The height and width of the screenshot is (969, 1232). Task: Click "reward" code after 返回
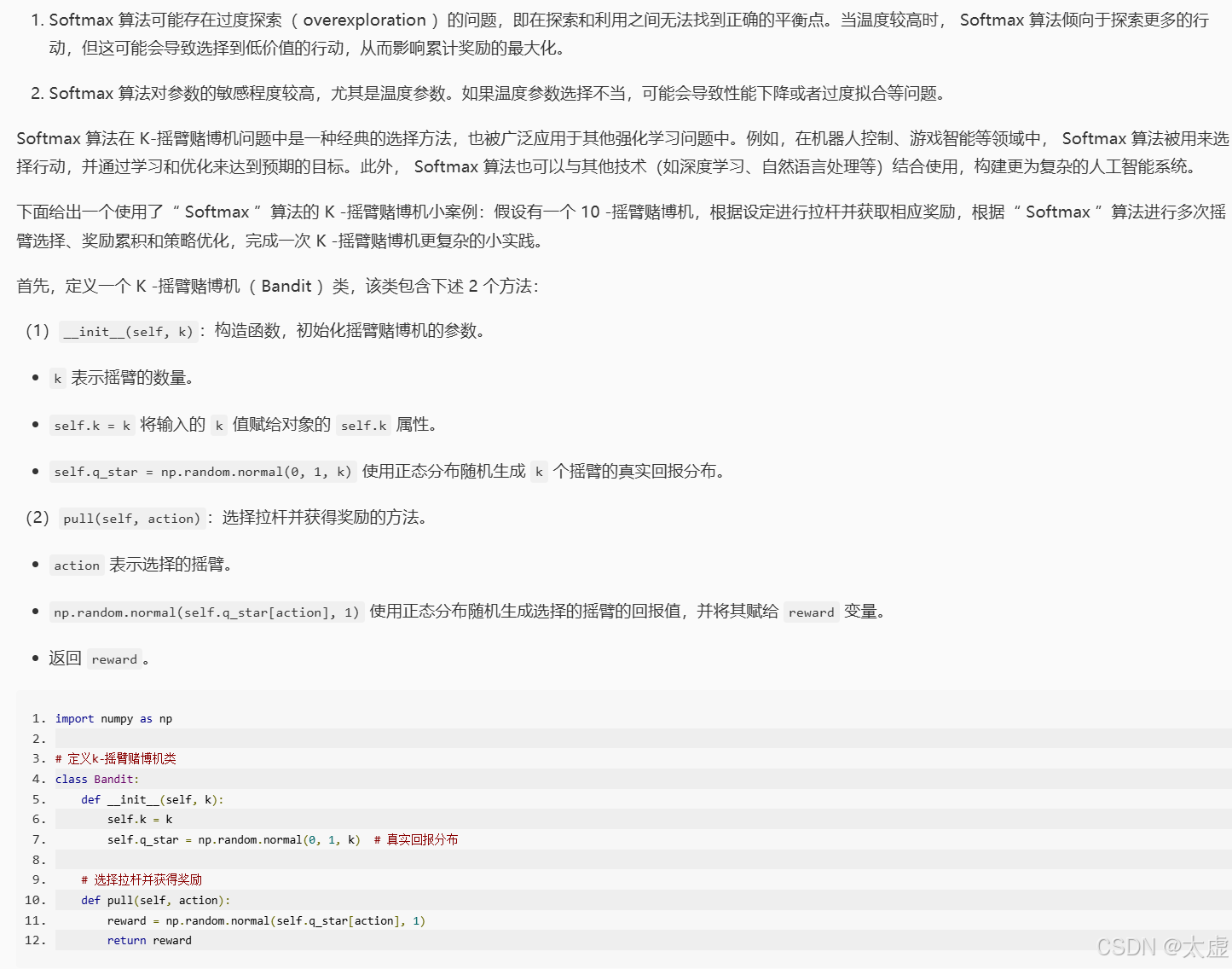[114, 659]
